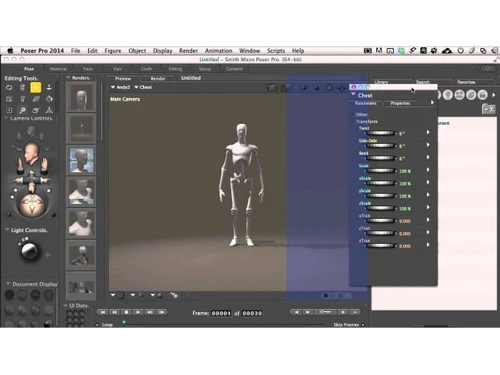Screen dimensions: 500x375
Task: Click the add-folder icon in the Library panel
Action: [489, 109]
